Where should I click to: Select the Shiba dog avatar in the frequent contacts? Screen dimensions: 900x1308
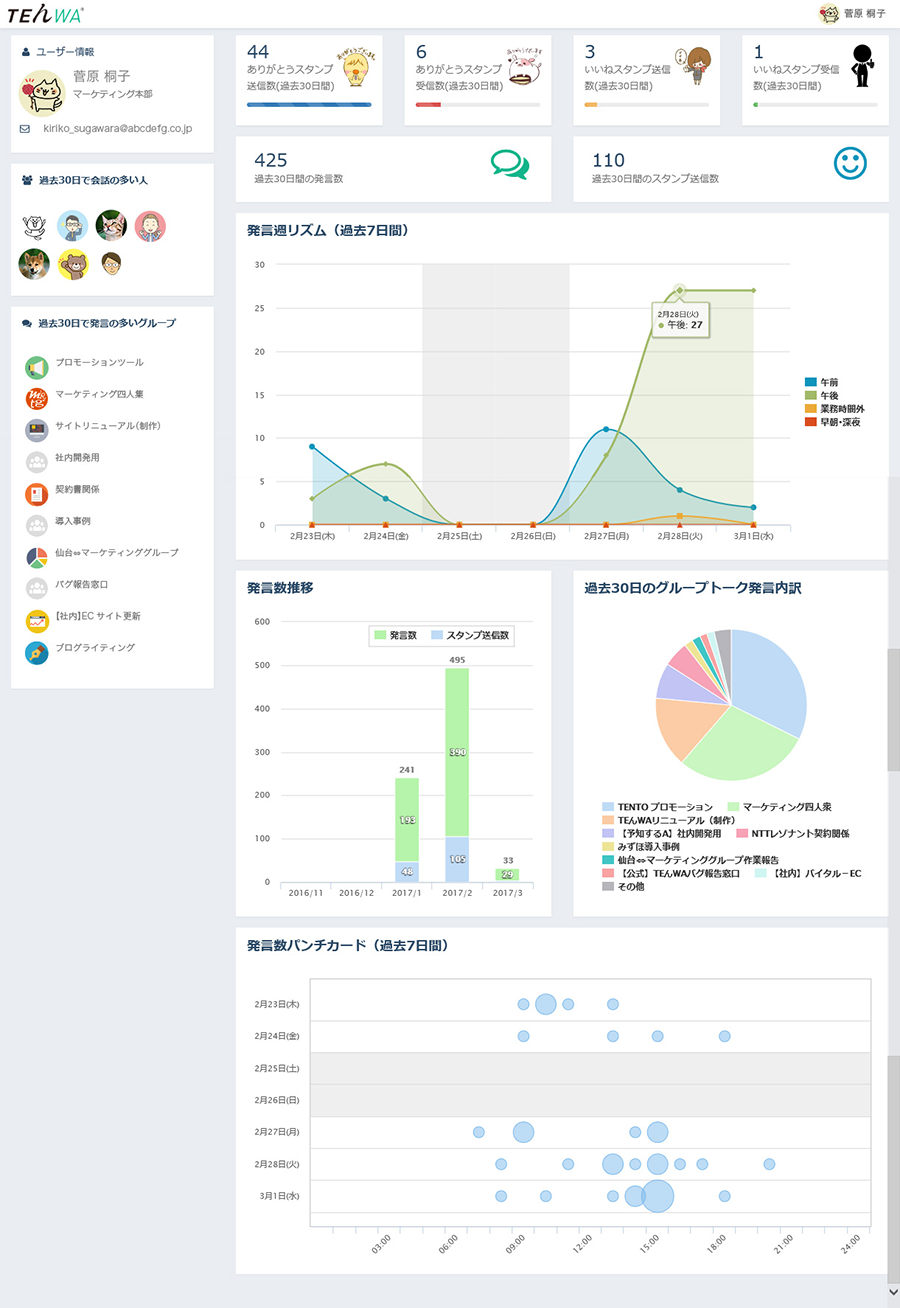pos(34,264)
